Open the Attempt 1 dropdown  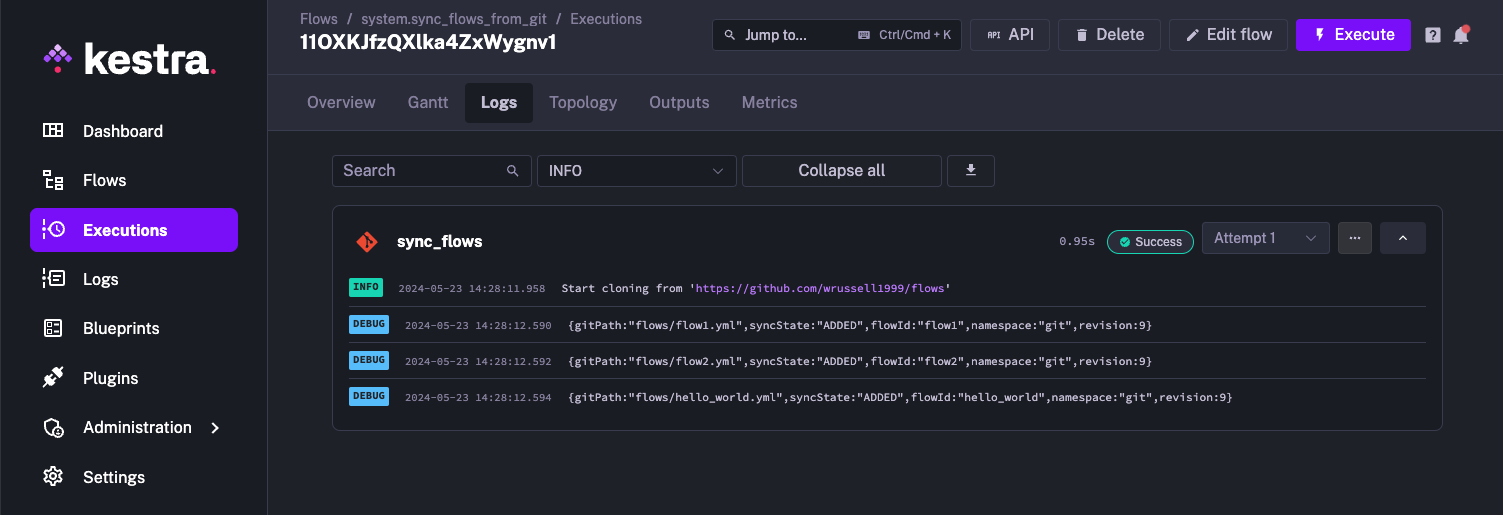point(1265,238)
